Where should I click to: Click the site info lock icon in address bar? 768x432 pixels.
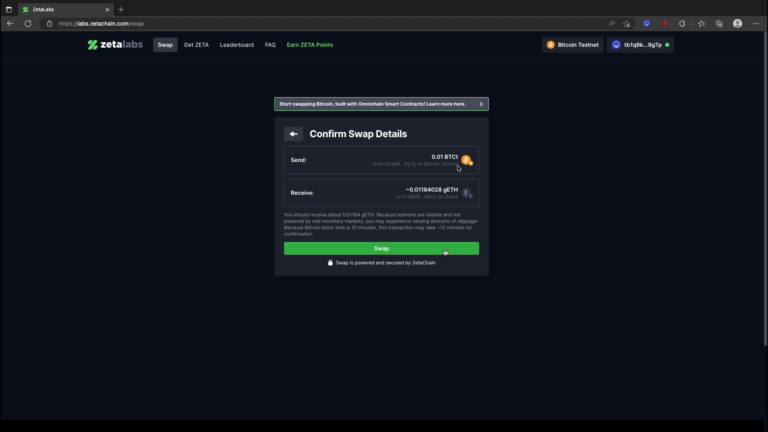coord(49,24)
